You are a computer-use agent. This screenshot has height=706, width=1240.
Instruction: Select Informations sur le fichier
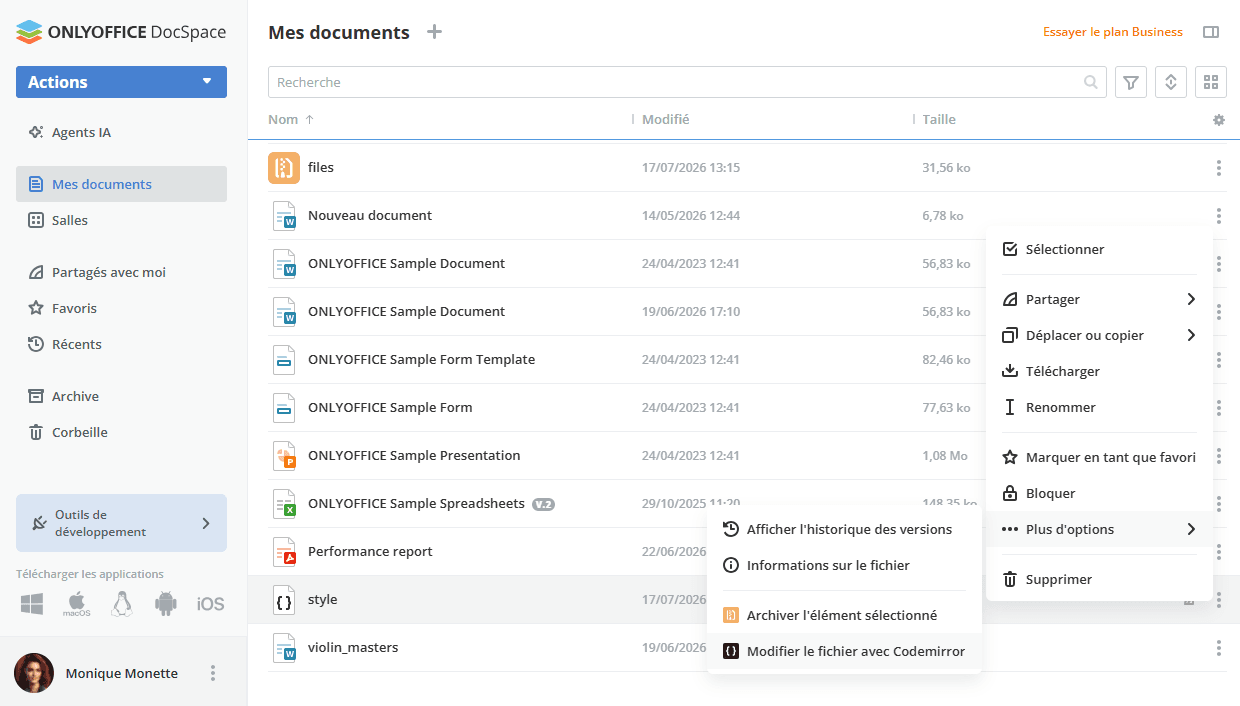[844, 565]
